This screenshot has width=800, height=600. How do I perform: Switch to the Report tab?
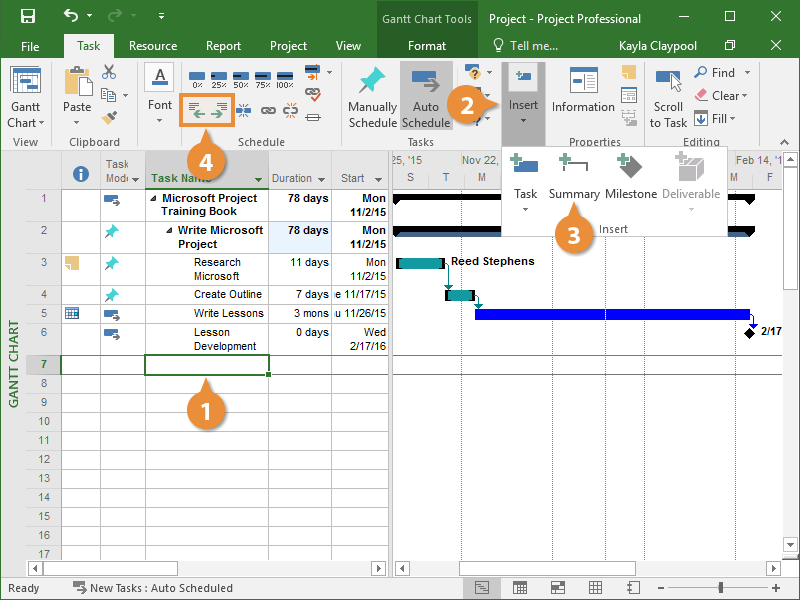click(x=223, y=46)
